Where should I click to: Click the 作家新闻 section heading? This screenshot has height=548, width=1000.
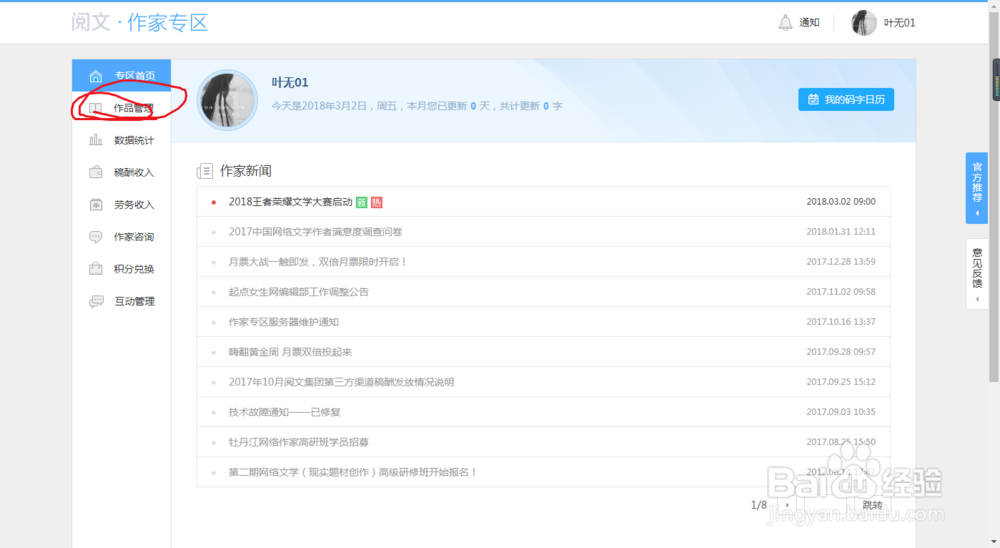pos(246,171)
